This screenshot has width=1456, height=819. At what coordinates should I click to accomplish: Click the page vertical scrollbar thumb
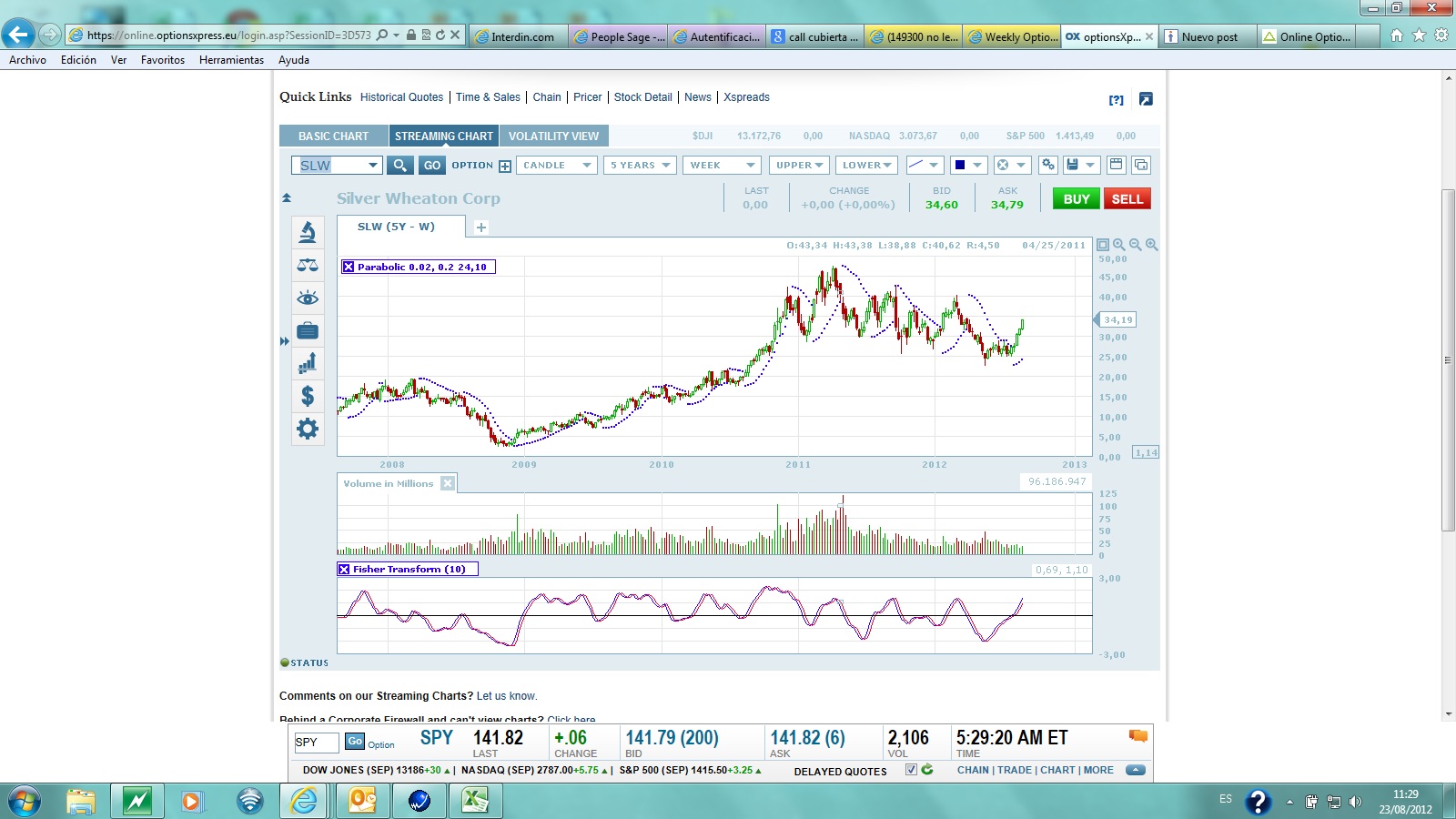click(1448, 359)
